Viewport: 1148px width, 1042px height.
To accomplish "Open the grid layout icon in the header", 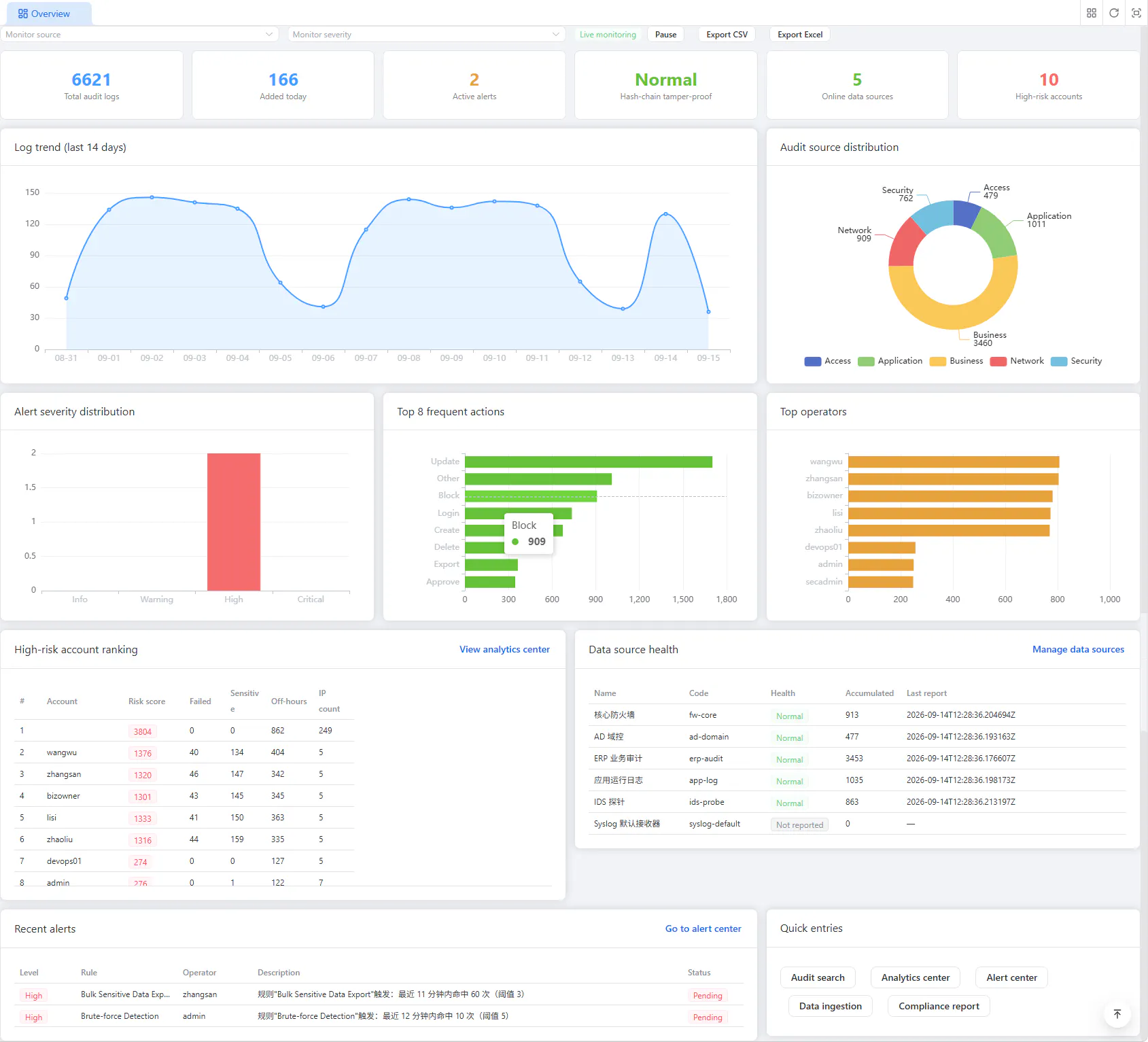I will point(1092,13).
